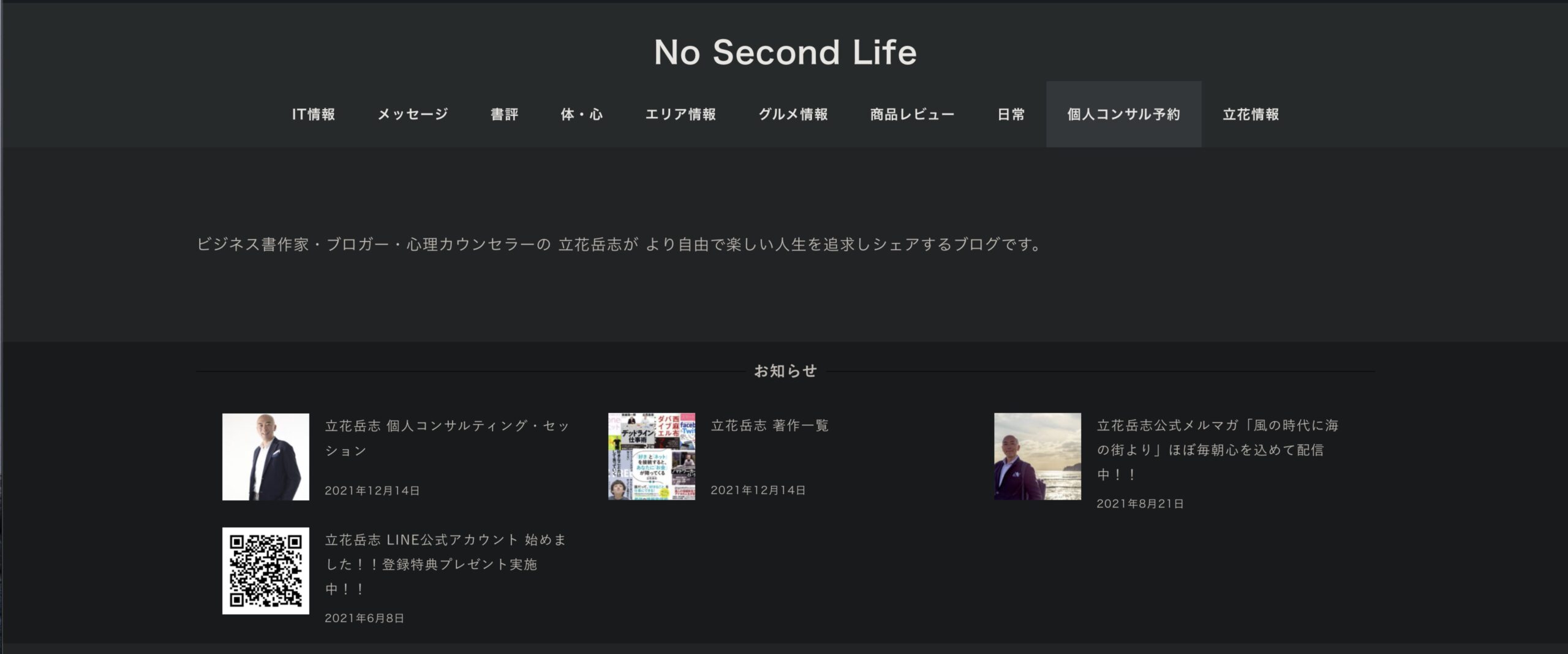Select メッセージ in the navigation bar
Screen dimensions: 1568x654
click(x=412, y=115)
